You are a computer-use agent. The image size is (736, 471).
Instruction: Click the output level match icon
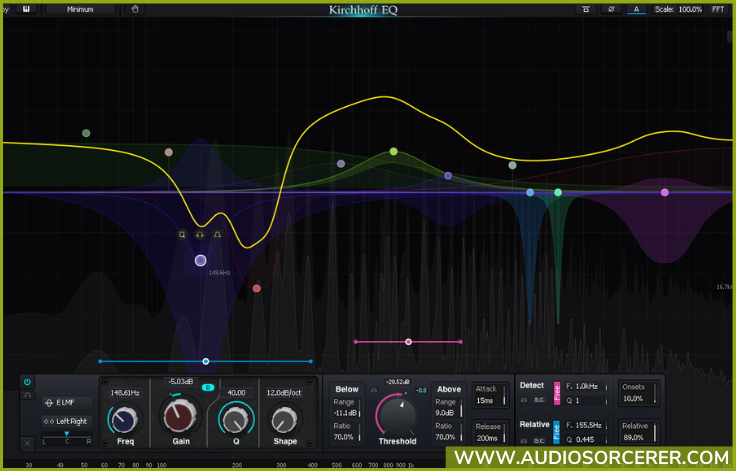pos(586,9)
